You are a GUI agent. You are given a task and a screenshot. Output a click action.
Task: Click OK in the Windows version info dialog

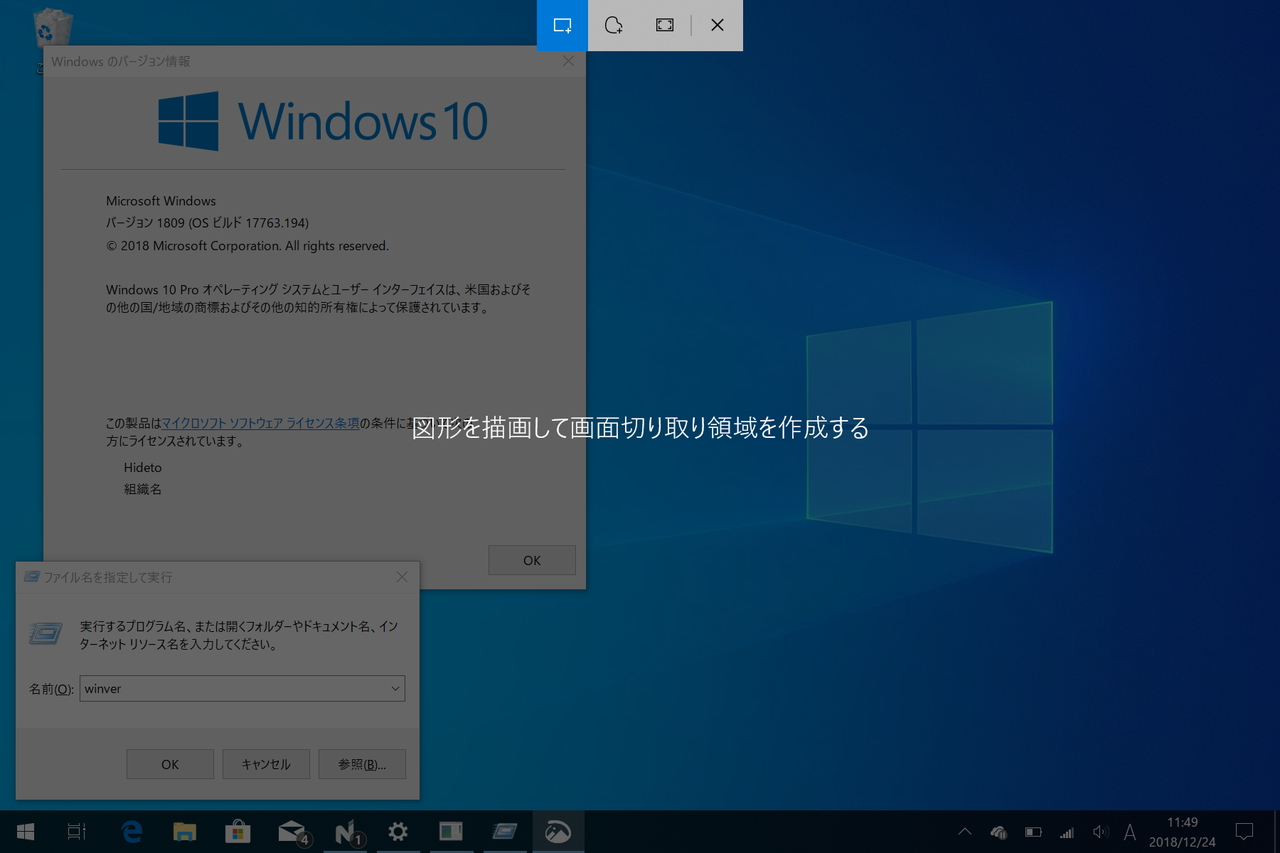coord(532,560)
